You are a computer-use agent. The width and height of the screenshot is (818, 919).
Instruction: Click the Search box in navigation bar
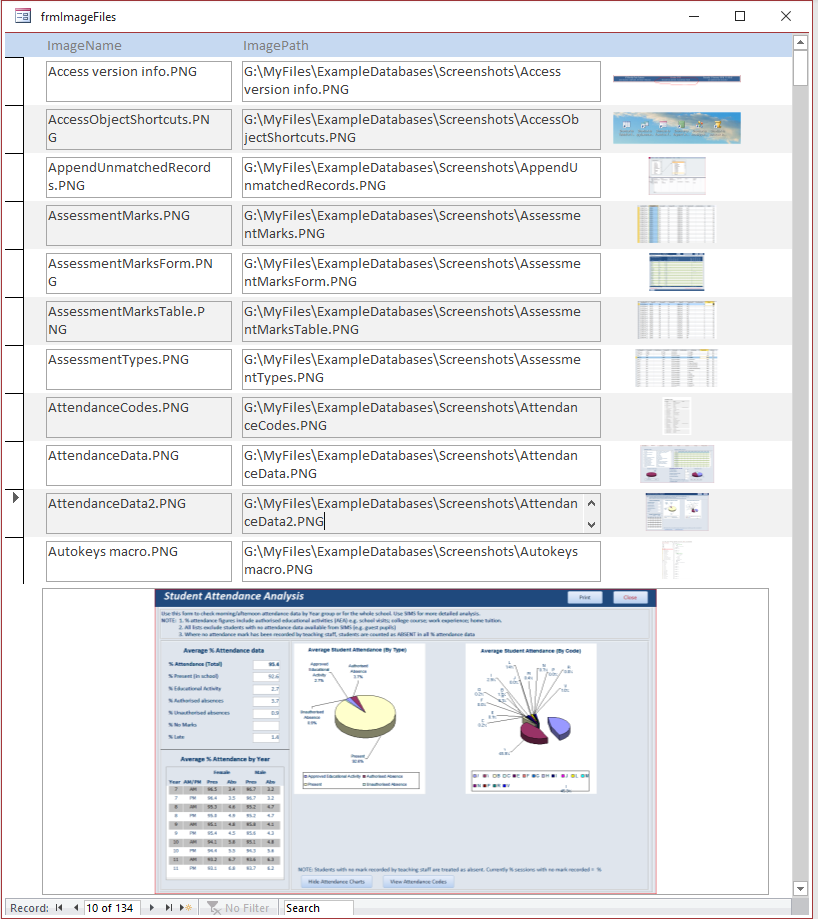pos(316,907)
